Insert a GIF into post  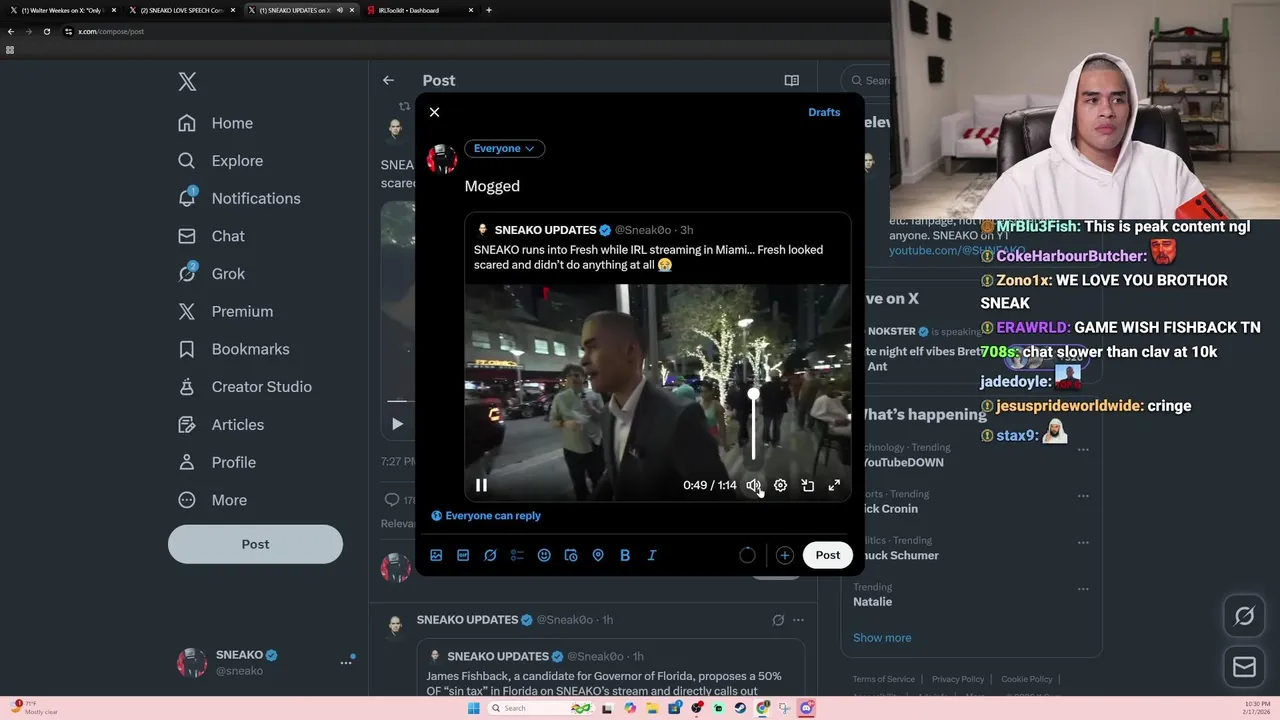click(x=463, y=555)
